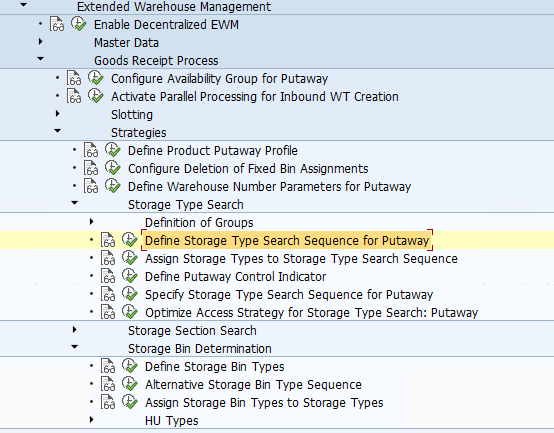554x433 pixels.
Task: Collapse the Extended Warehouse Management node
Action: (x=23, y=5)
